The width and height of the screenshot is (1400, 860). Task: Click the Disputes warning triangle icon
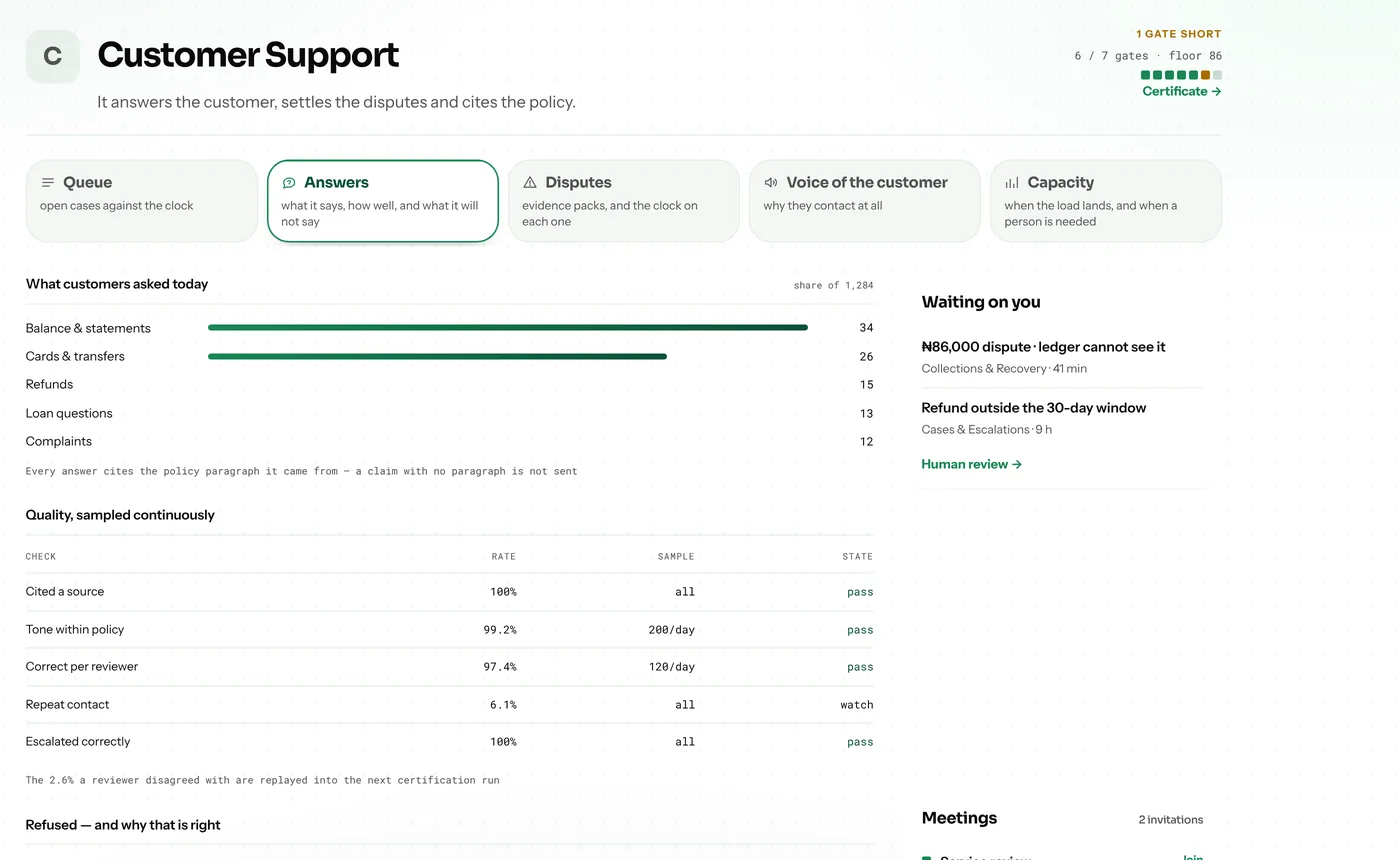click(x=530, y=182)
